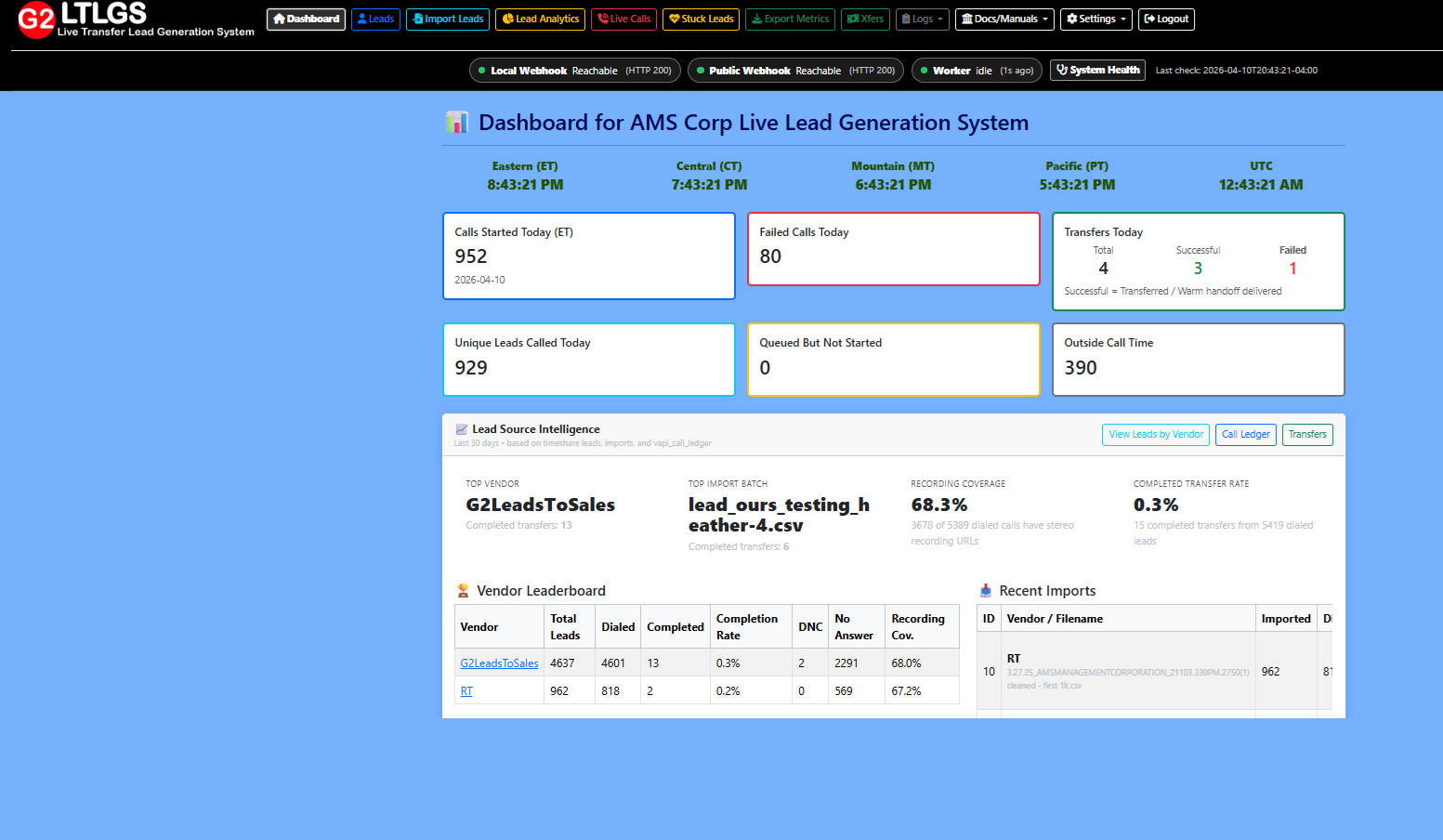
Task: Click the Live Calls phone icon
Action: point(602,19)
